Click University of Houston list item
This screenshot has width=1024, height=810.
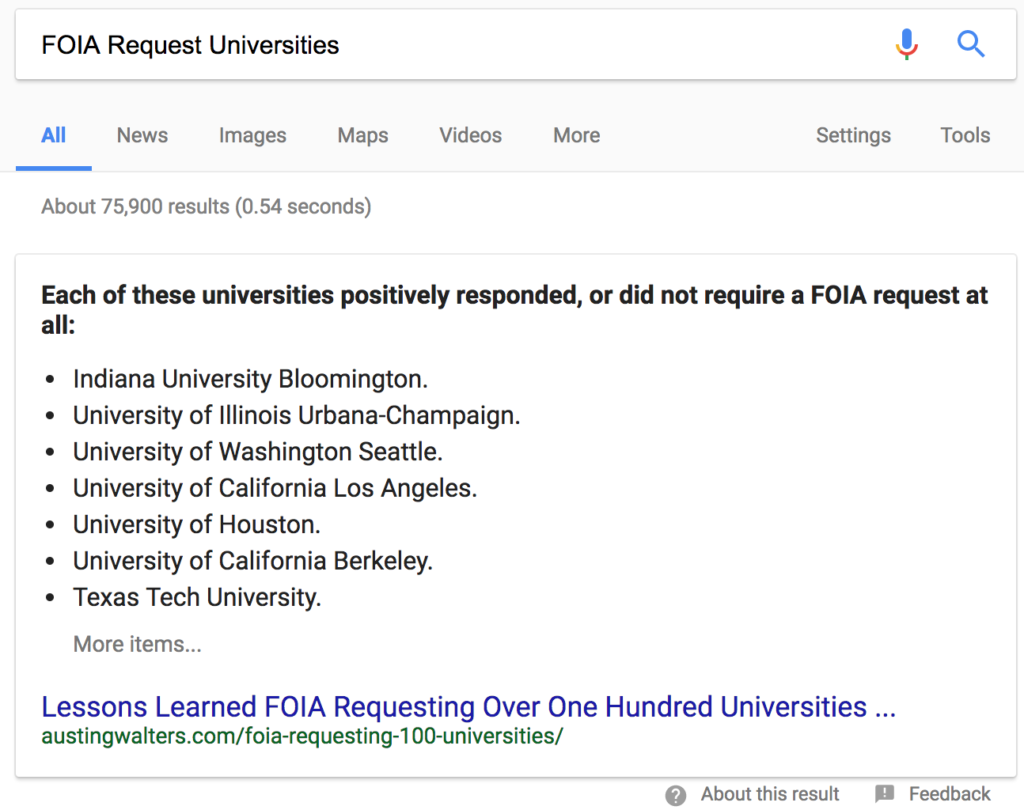pos(197,525)
